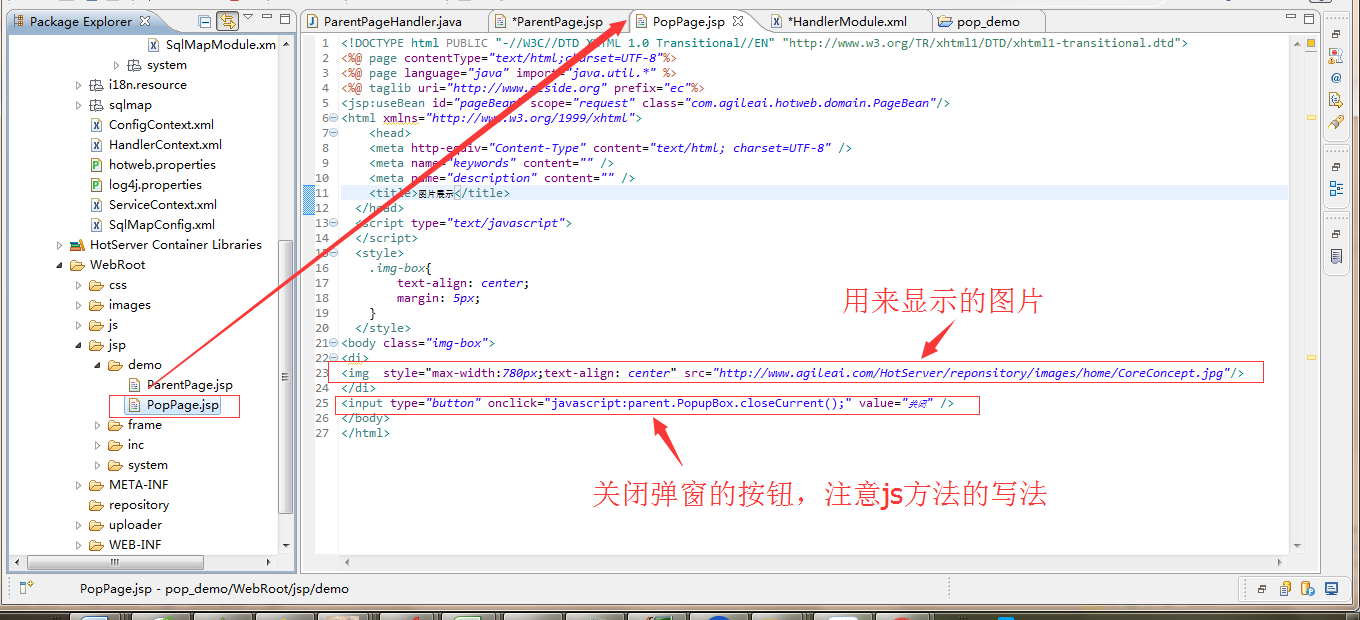Screen dimensions: 1360x620
Task: Open the Declaration fast view icon
Action: click(x=1336, y=100)
